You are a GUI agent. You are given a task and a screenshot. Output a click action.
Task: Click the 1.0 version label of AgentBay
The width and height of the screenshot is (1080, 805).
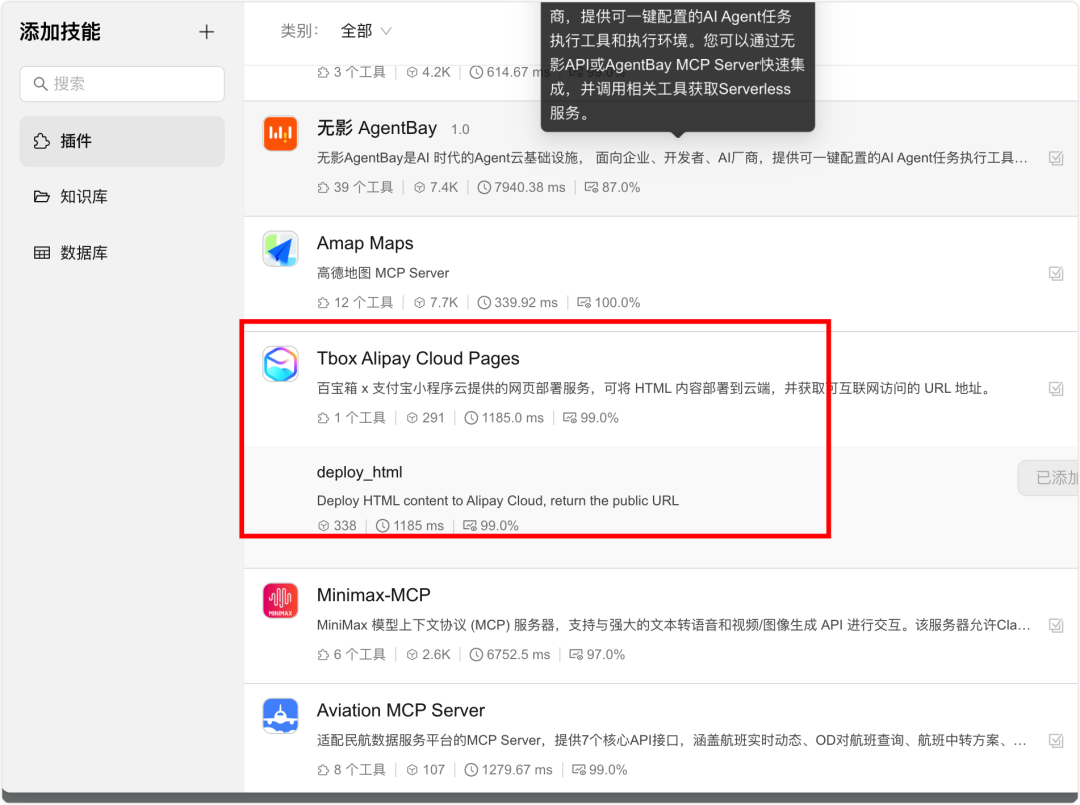[460, 129]
